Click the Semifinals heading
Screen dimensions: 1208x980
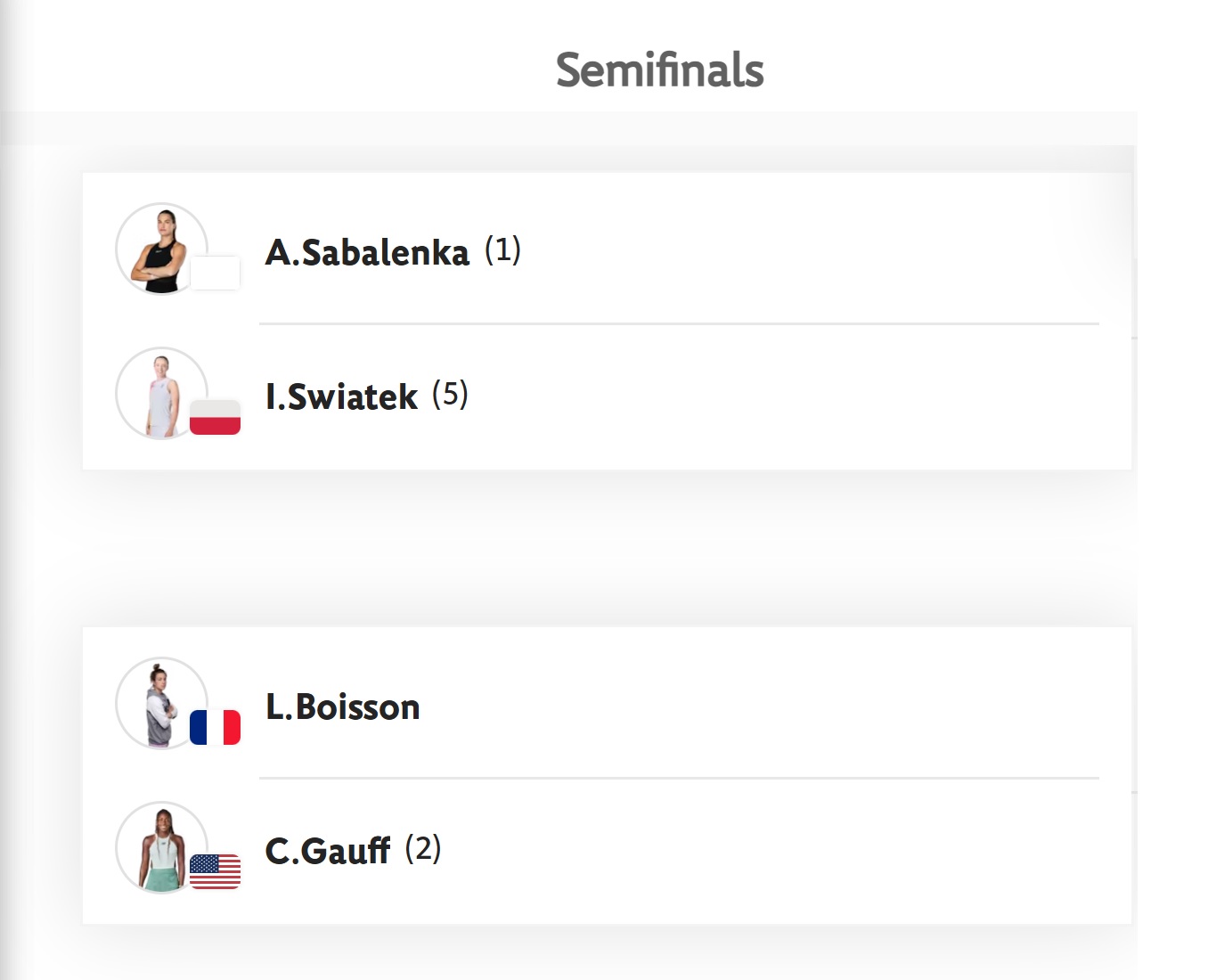pos(660,69)
